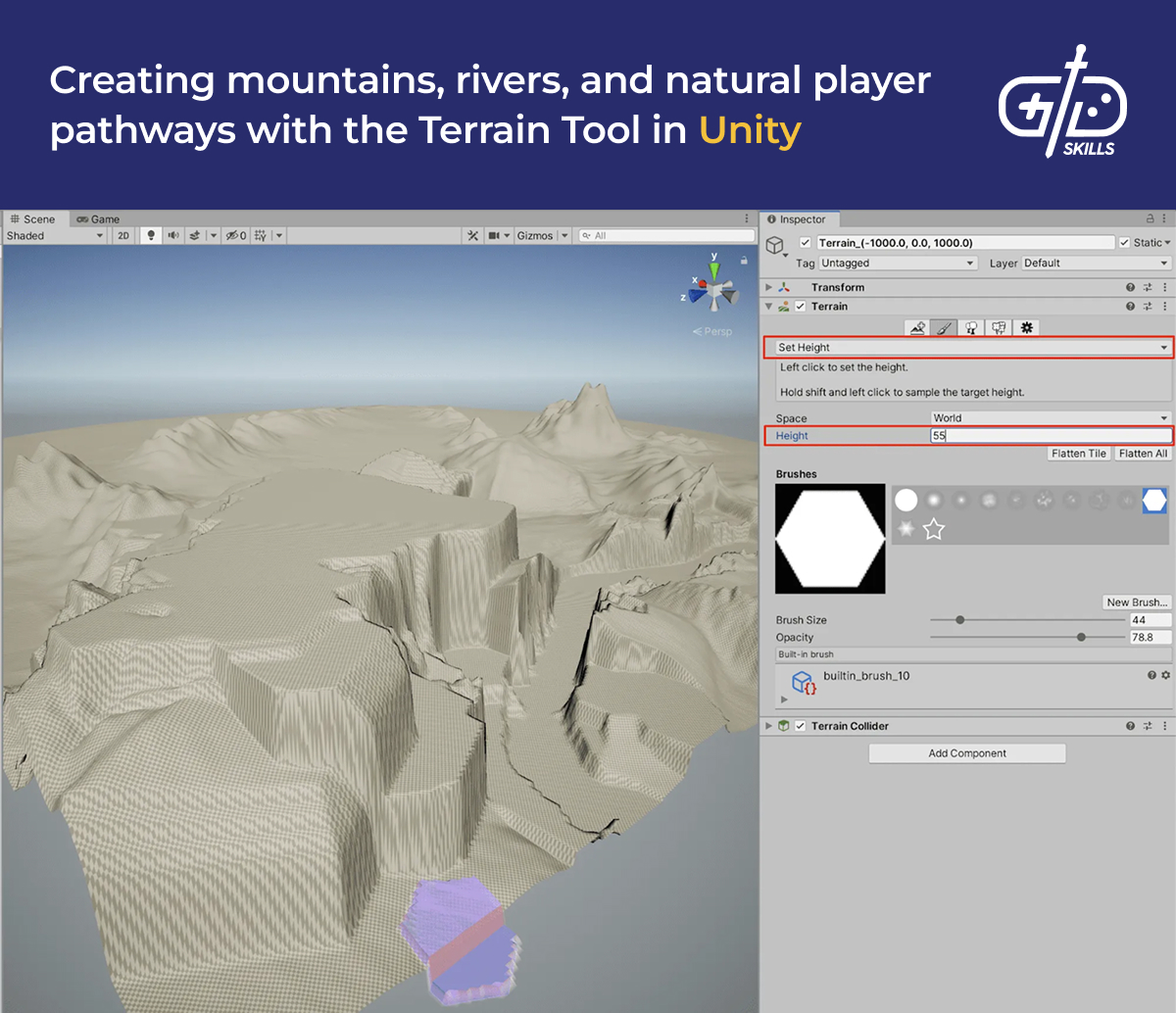
Task: Open scene effects dropdown arrow
Action: (x=212, y=235)
